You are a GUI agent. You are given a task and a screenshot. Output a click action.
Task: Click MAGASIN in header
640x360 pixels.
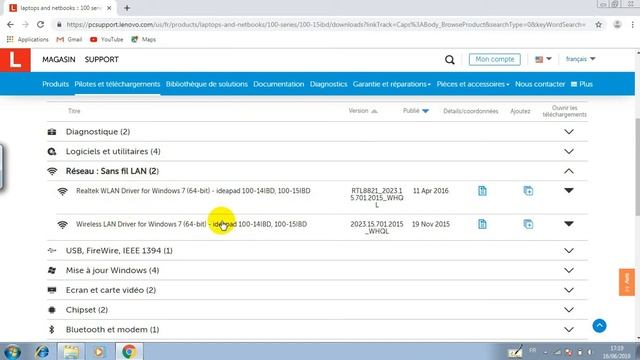(x=59, y=60)
